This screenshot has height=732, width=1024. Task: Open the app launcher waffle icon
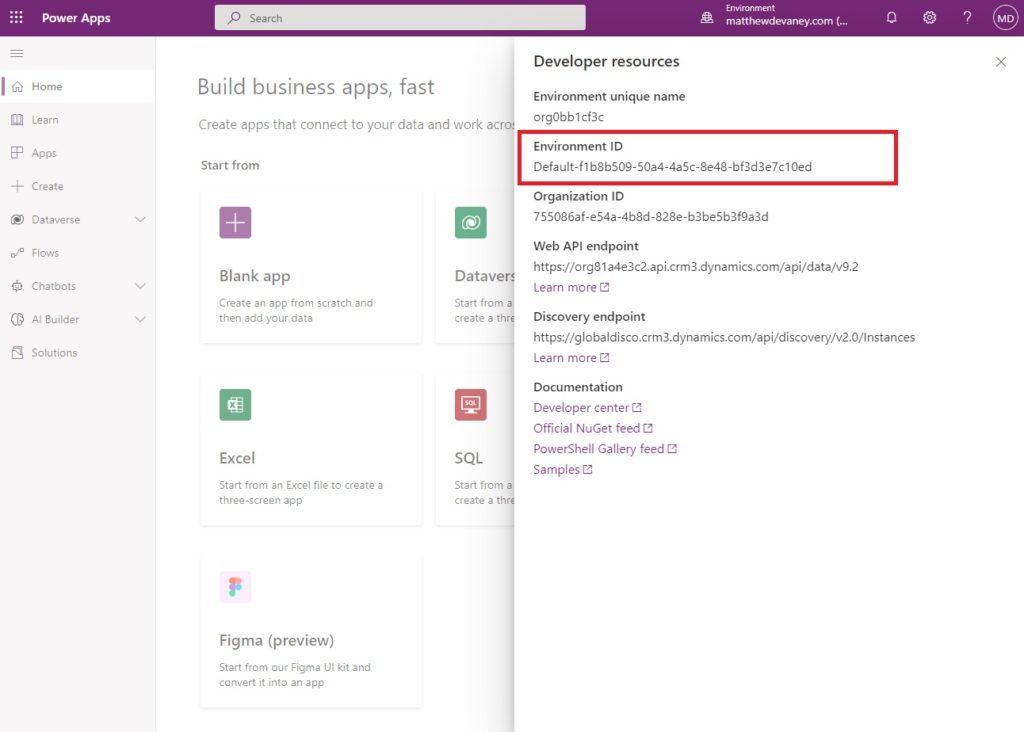point(16,18)
